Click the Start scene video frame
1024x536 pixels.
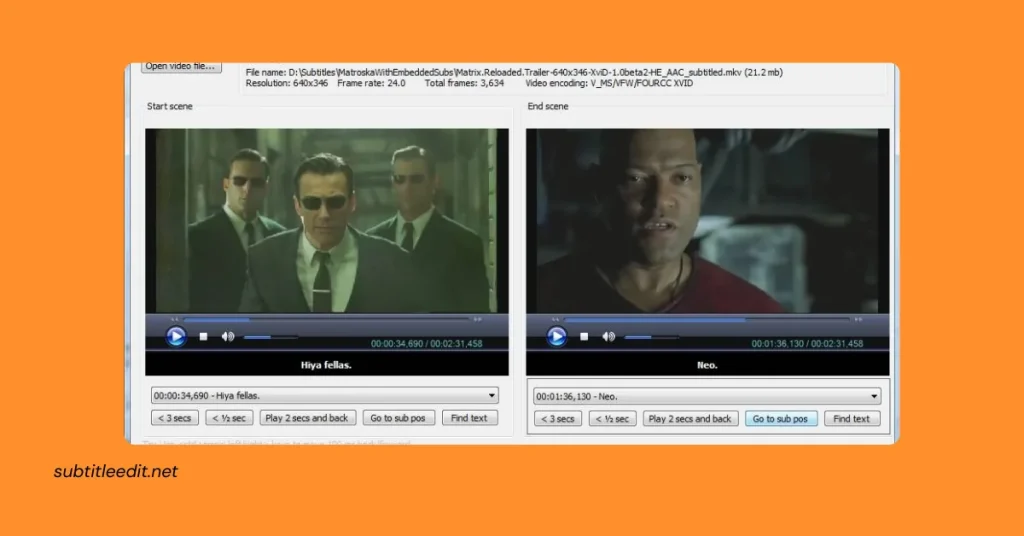pos(327,221)
